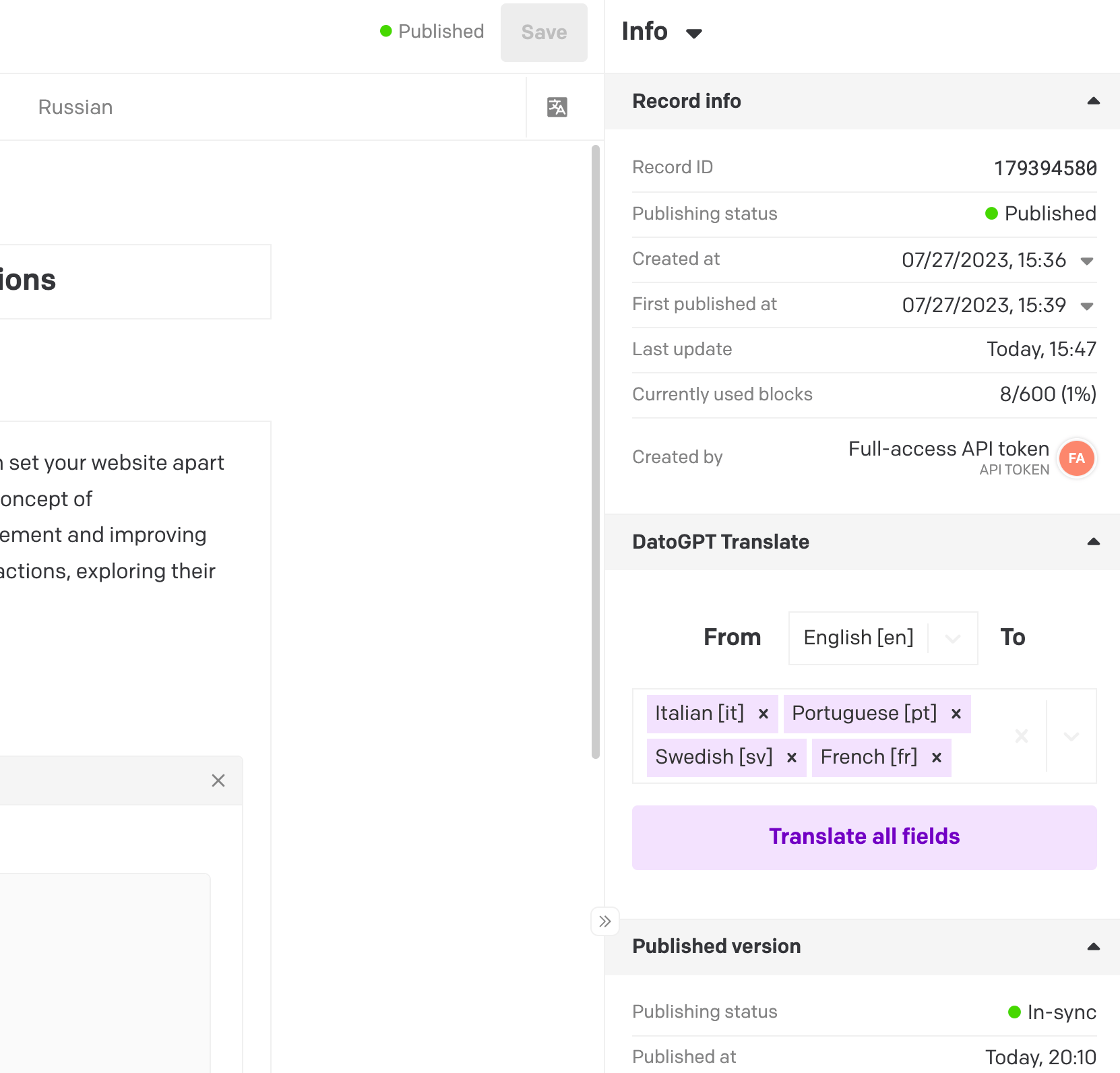1120x1073 pixels.
Task: Click the Save button
Action: 544,32
